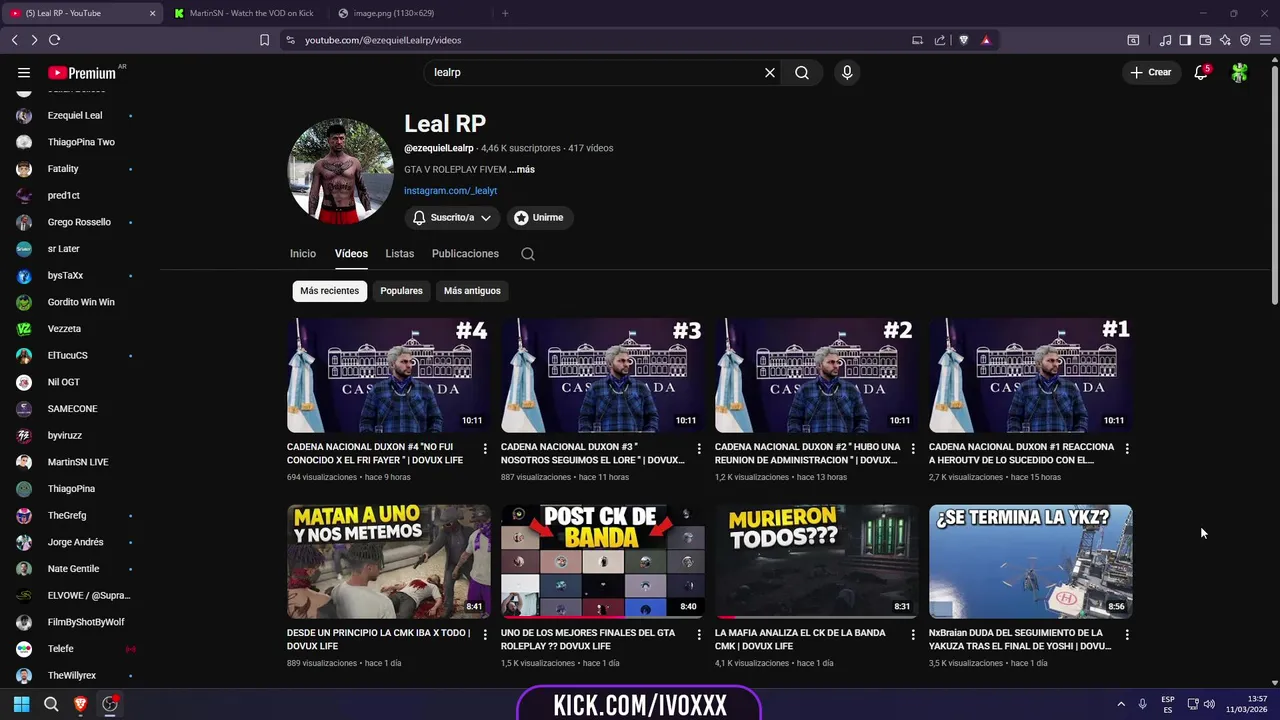1280x720 pixels.
Task: Open the Suscrito/a subscription dropdown
Action: tap(452, 217)
